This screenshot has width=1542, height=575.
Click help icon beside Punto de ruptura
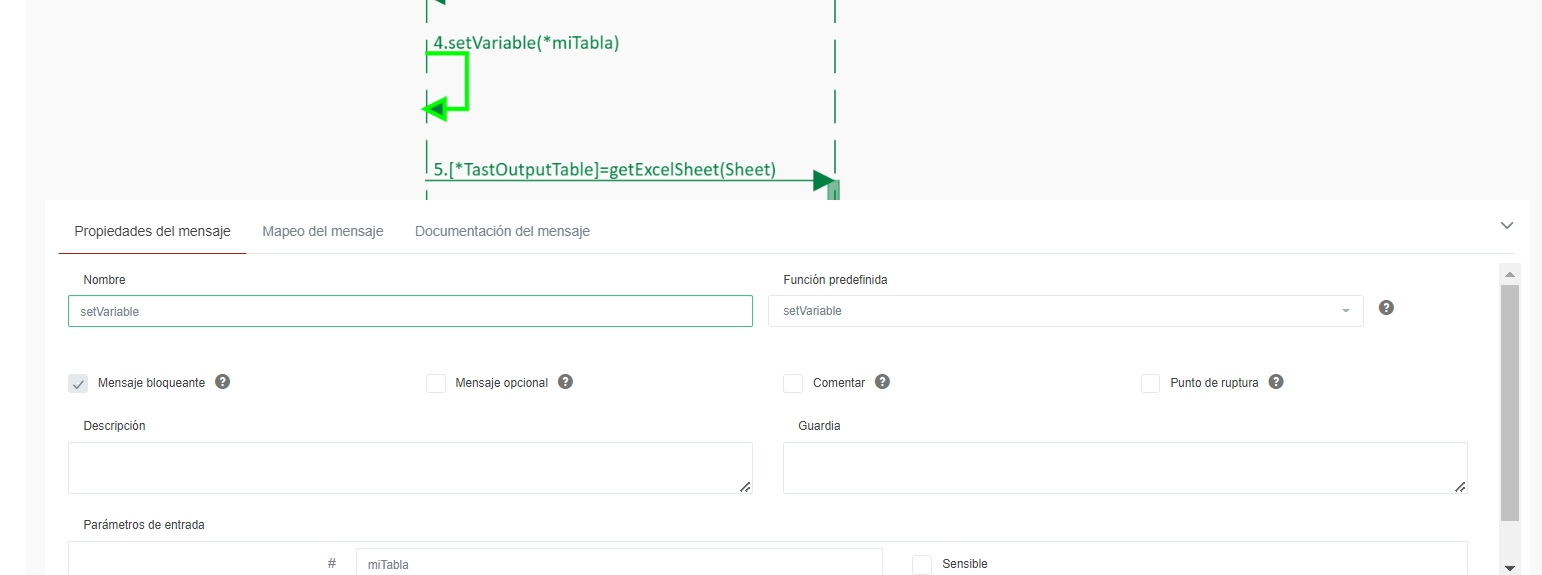(x=1276, y=382)
